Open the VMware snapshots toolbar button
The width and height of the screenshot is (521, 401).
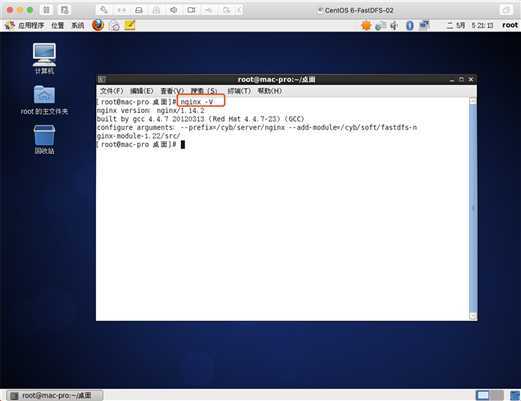64,10
